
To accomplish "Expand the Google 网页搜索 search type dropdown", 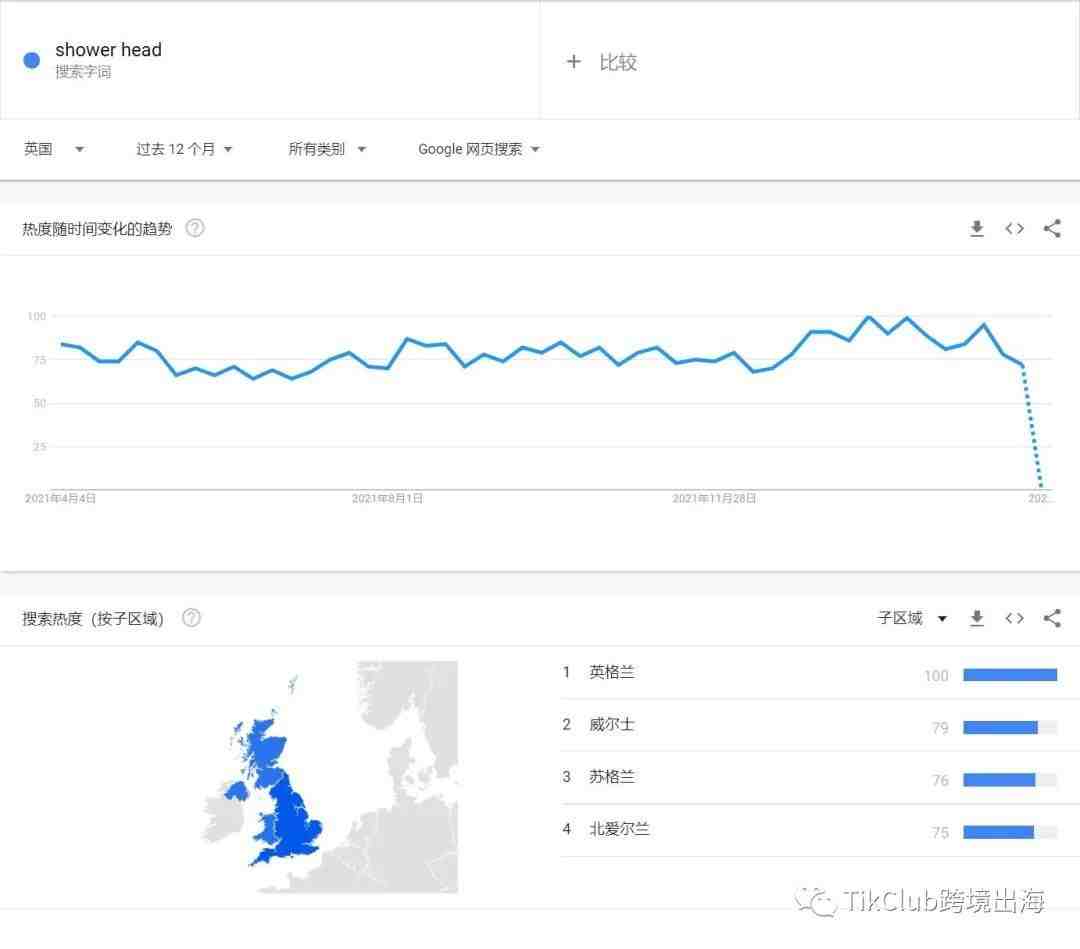I will tap(478, 149).
